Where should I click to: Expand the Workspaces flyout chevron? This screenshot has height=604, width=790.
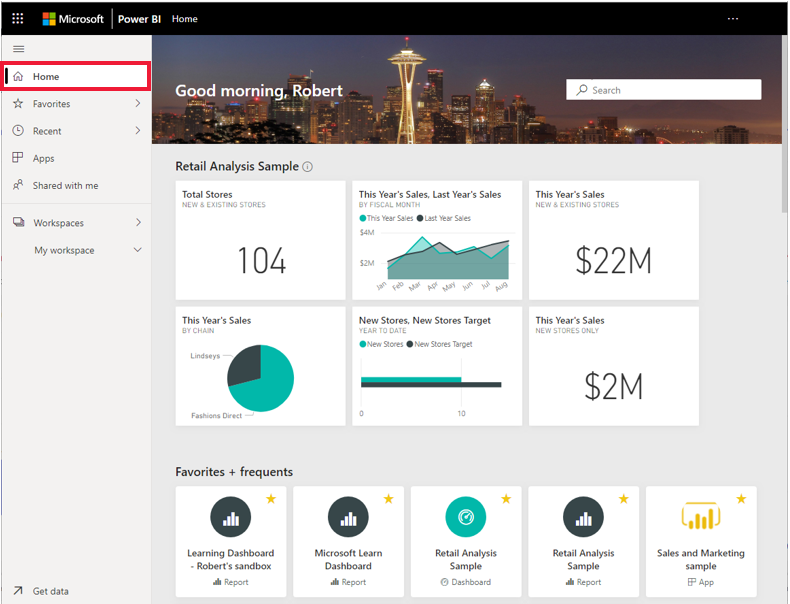138,222
